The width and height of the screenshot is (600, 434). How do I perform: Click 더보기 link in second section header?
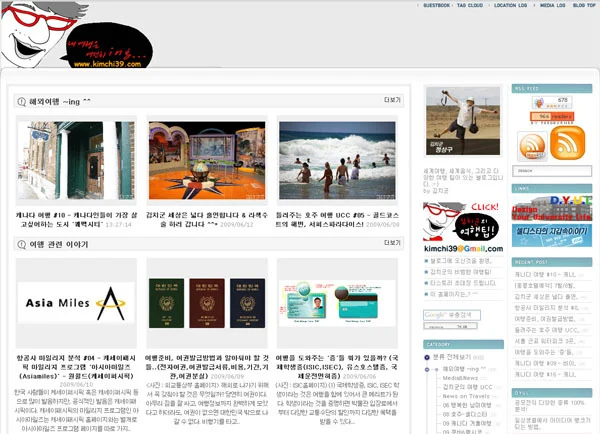pos(392,243)
